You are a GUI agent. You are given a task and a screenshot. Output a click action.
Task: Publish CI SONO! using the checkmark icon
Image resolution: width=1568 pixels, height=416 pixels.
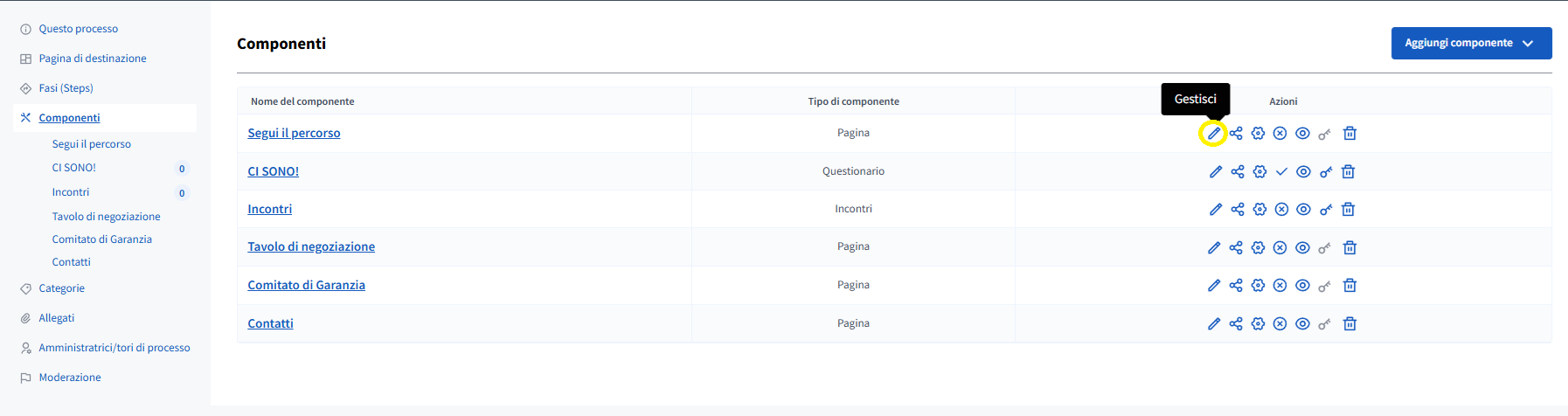point(1281,172)
